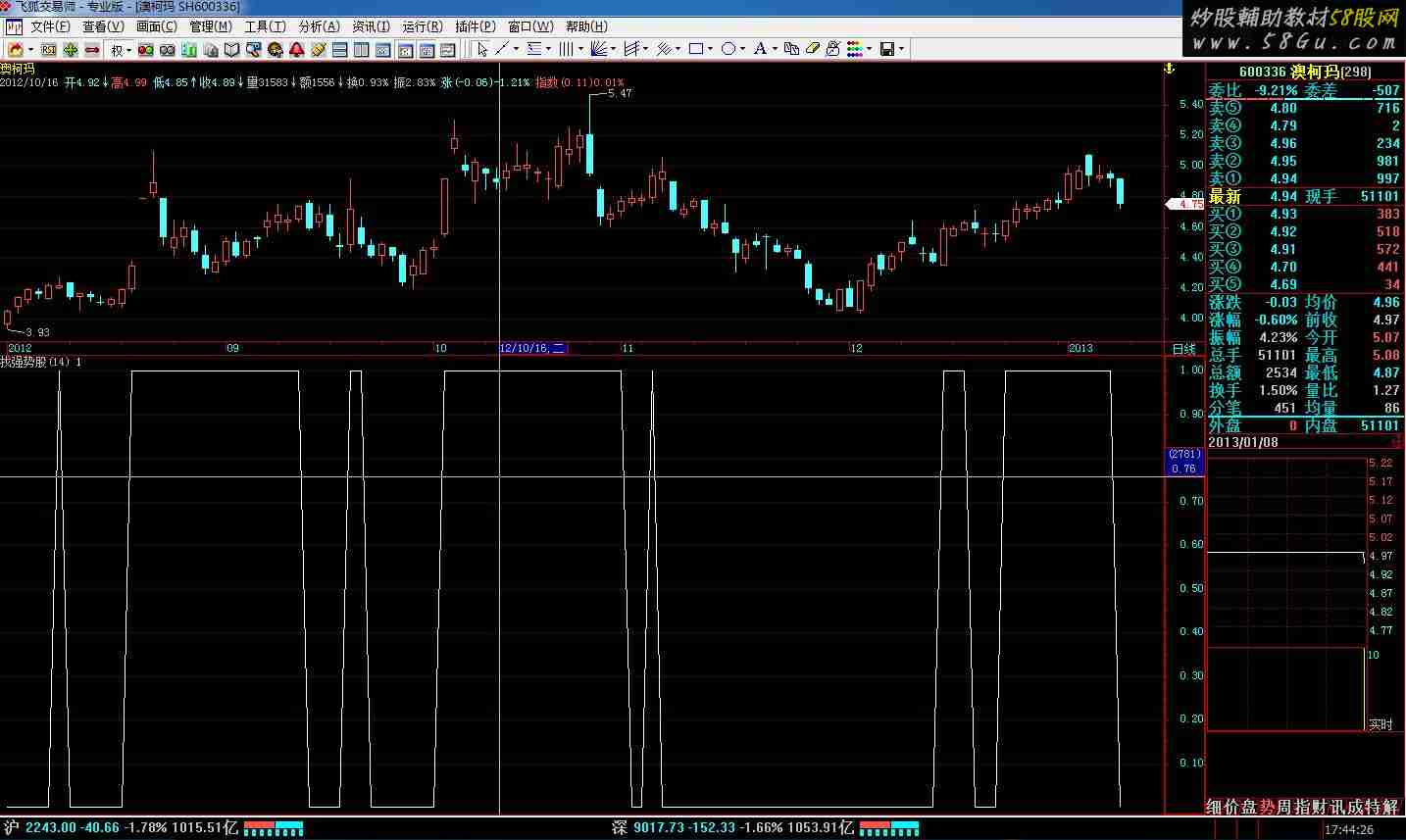Expand the trend line tool dropdown arrow

pyautogui.click(x=516, y=49)
